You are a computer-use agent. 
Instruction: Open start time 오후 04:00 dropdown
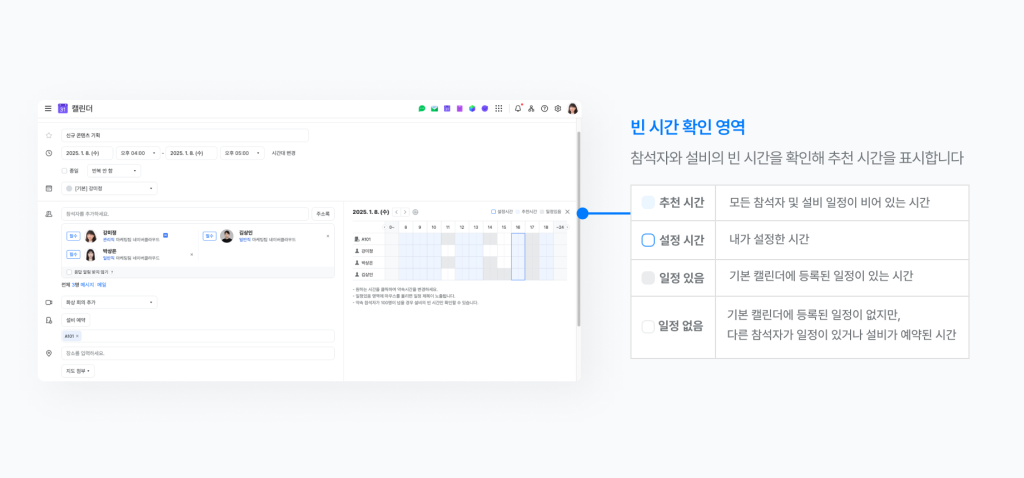(x=138, y=153)
